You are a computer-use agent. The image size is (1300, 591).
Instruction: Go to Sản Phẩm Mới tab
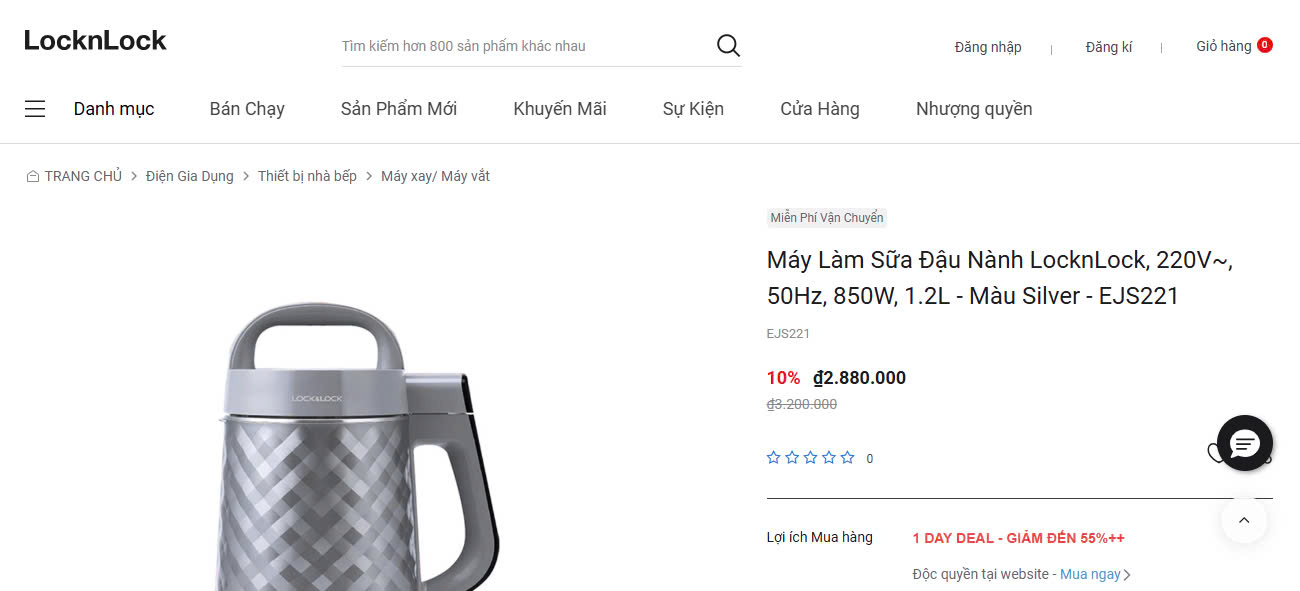[399, 109]
